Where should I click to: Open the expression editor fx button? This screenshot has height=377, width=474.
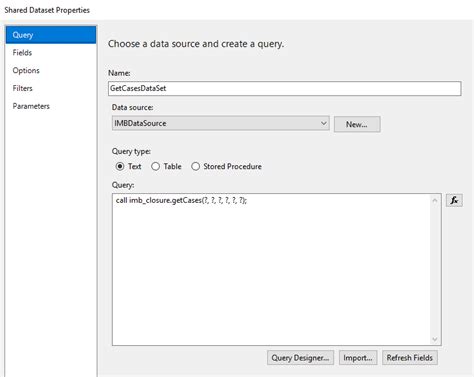click(x=454, y=200)
